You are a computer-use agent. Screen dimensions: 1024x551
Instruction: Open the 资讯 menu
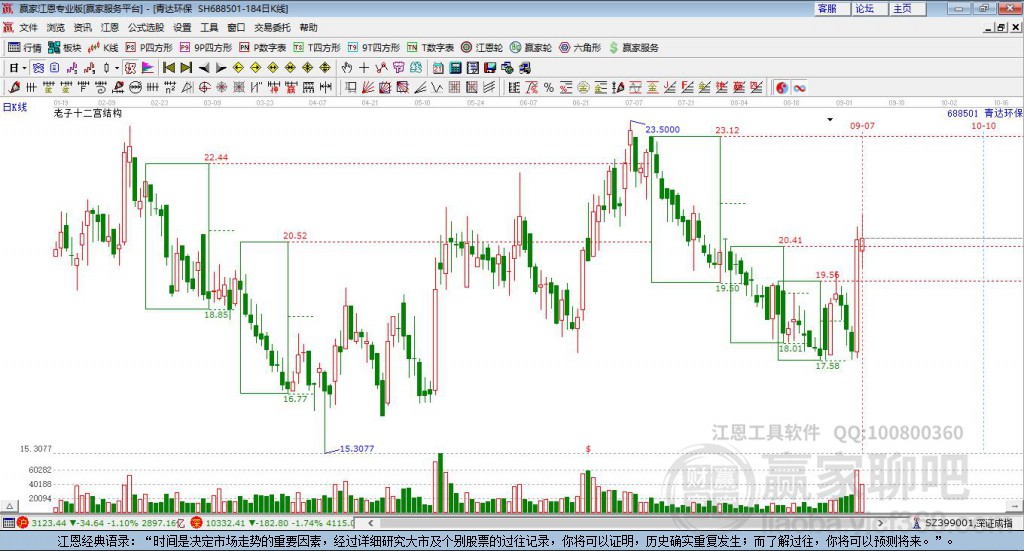tap(82, 27)
